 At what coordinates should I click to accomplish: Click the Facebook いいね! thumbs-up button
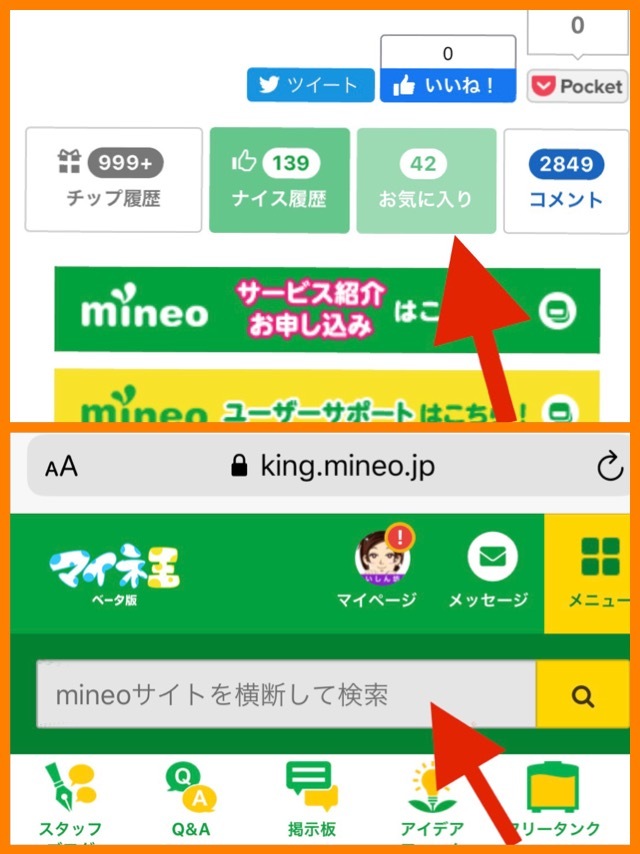point(448,86)
